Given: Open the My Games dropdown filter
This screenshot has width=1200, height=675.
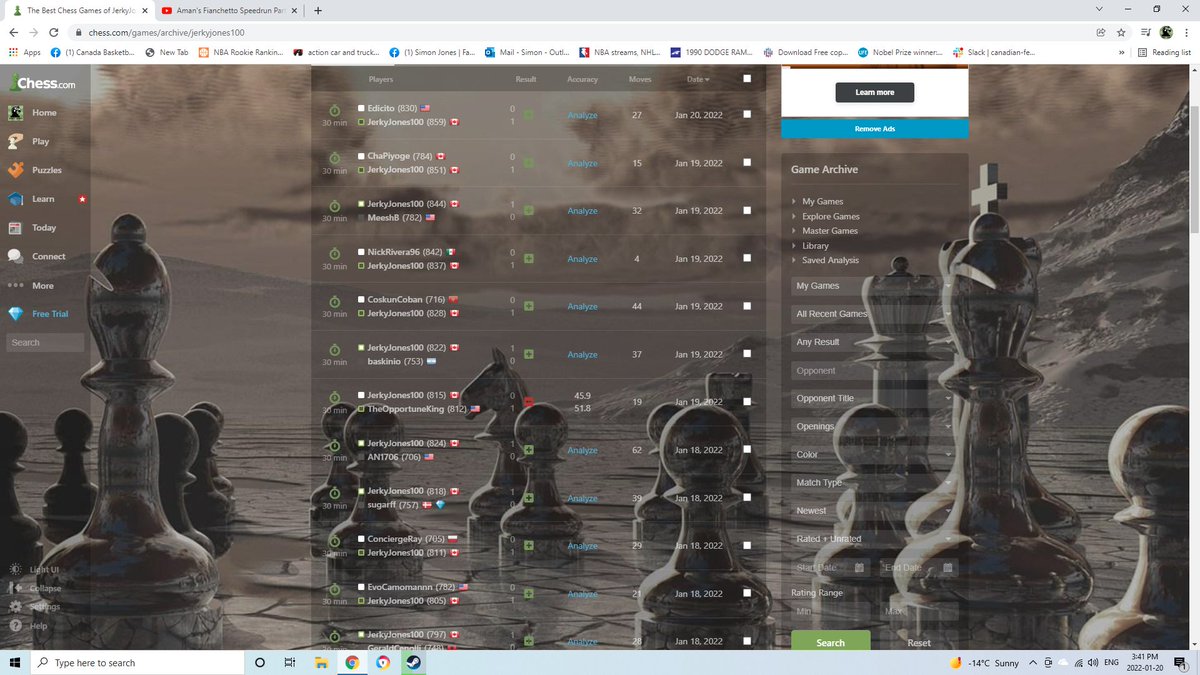Looking at the screenshot, I should tap(874, 286).
